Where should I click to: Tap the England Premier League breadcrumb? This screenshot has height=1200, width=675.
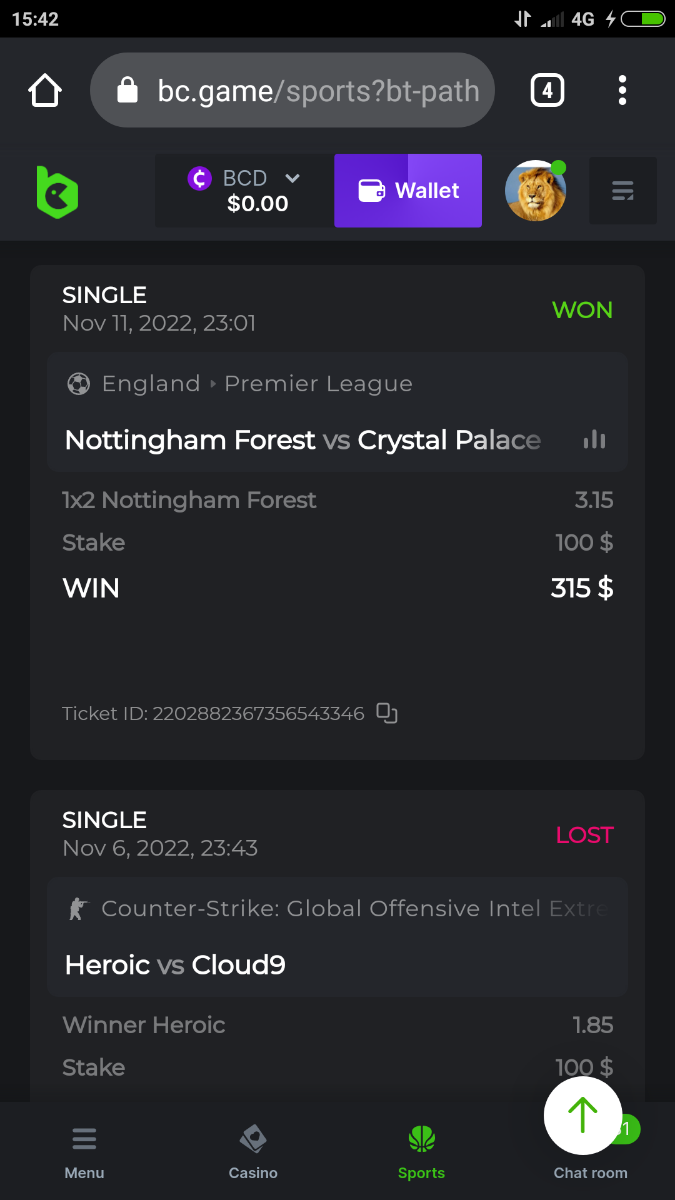[257, 384]
